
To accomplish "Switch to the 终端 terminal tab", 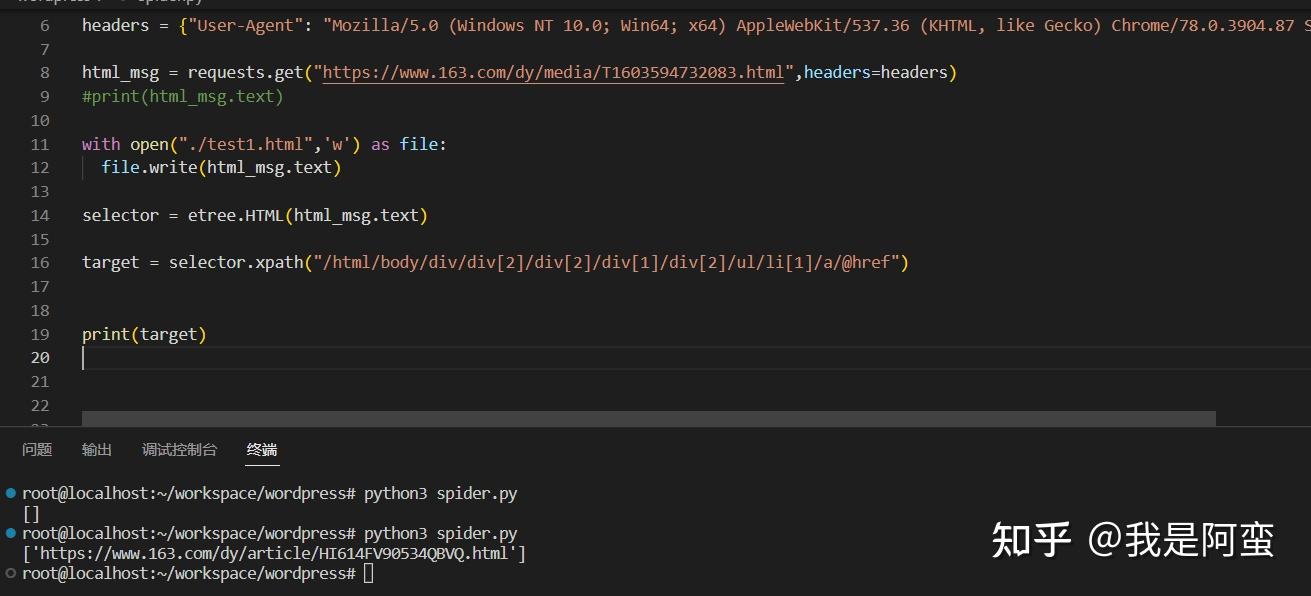I will [x=261, y=450].
